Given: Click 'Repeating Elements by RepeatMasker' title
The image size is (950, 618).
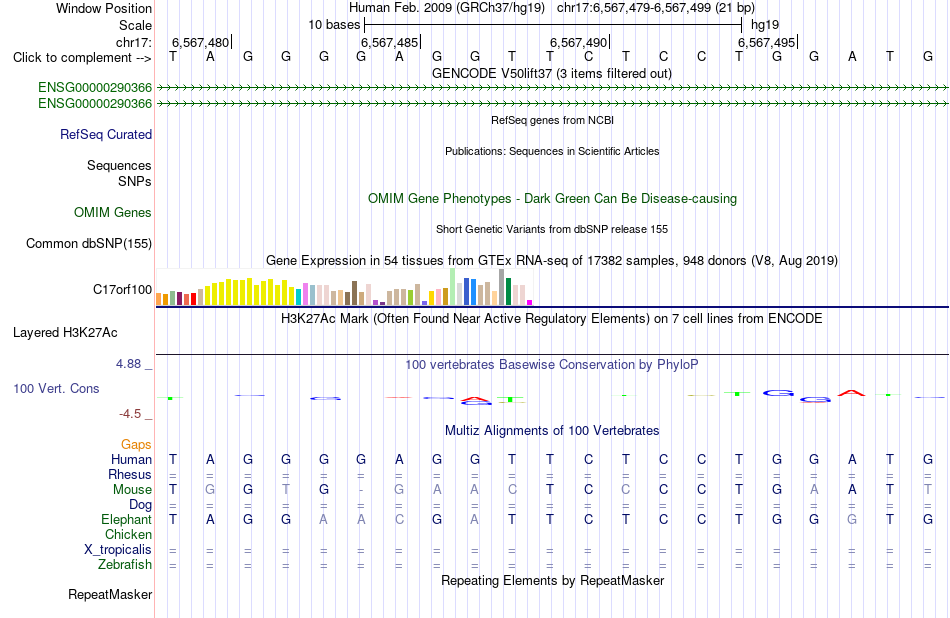Looking at the screenshot, I should 553,580.
